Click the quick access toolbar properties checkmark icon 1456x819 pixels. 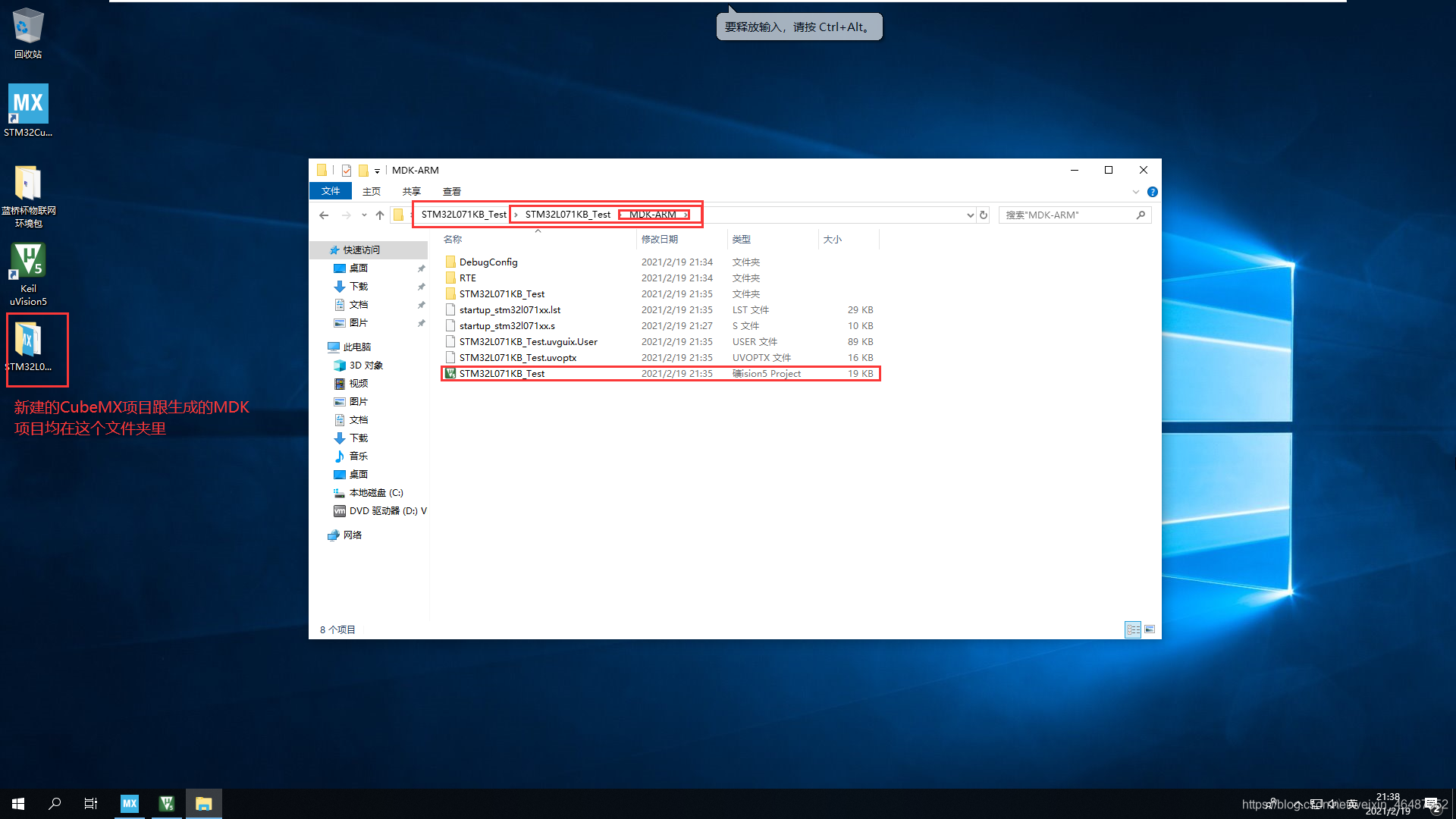[x=347, y=171]
